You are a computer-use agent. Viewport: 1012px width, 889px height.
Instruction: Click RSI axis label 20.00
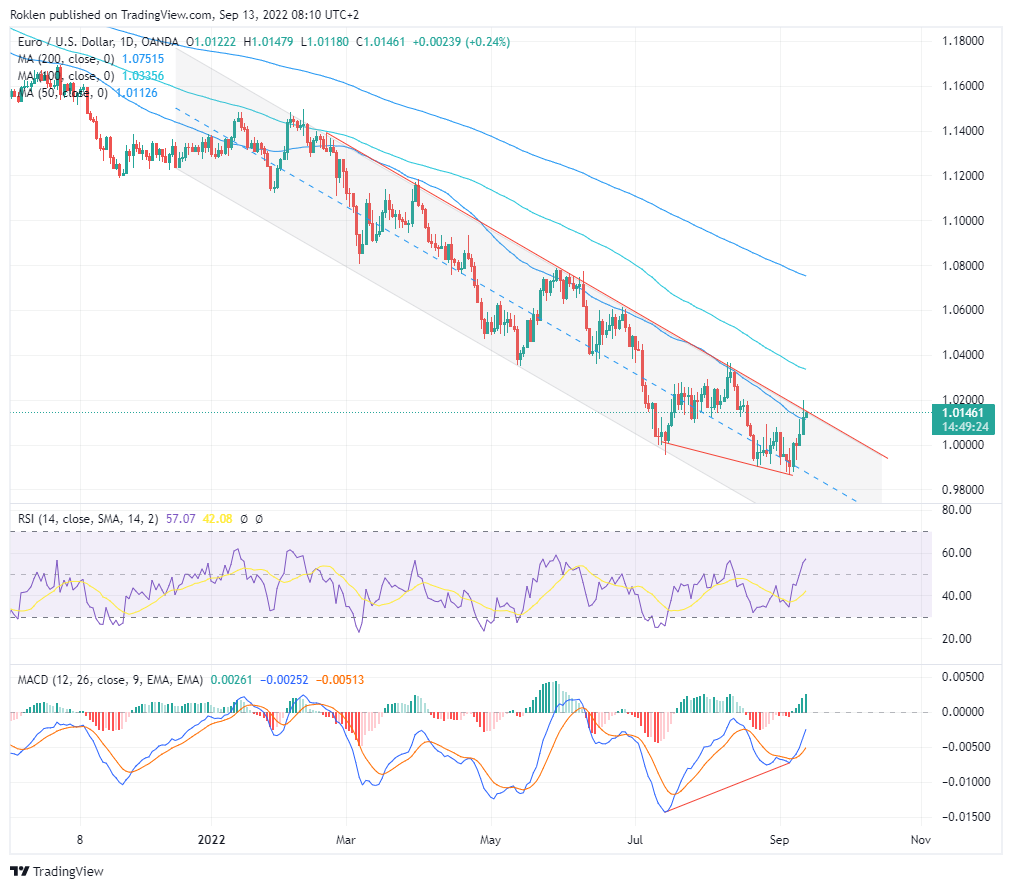(956, 639)
